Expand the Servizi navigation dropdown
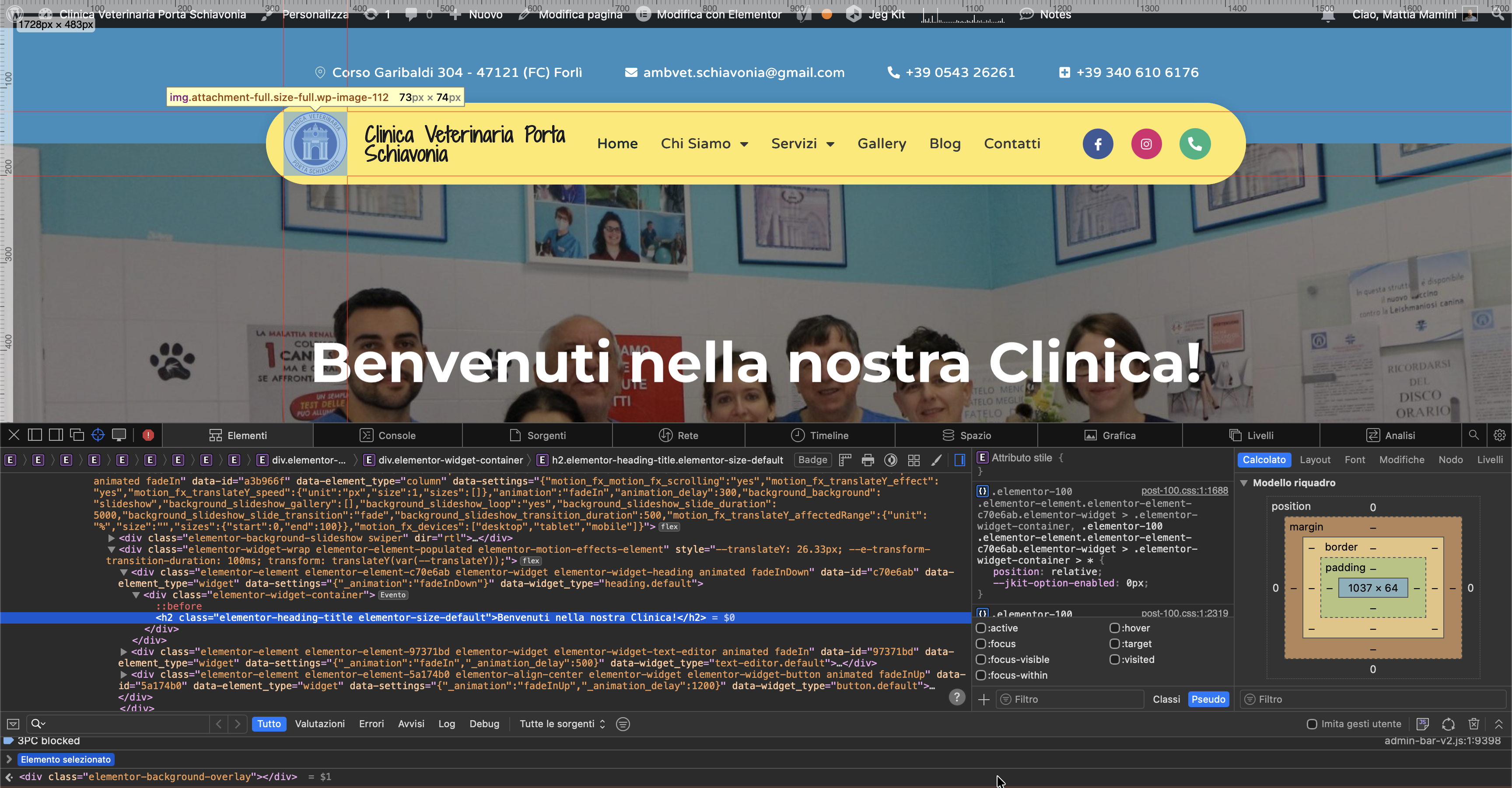 803,144
